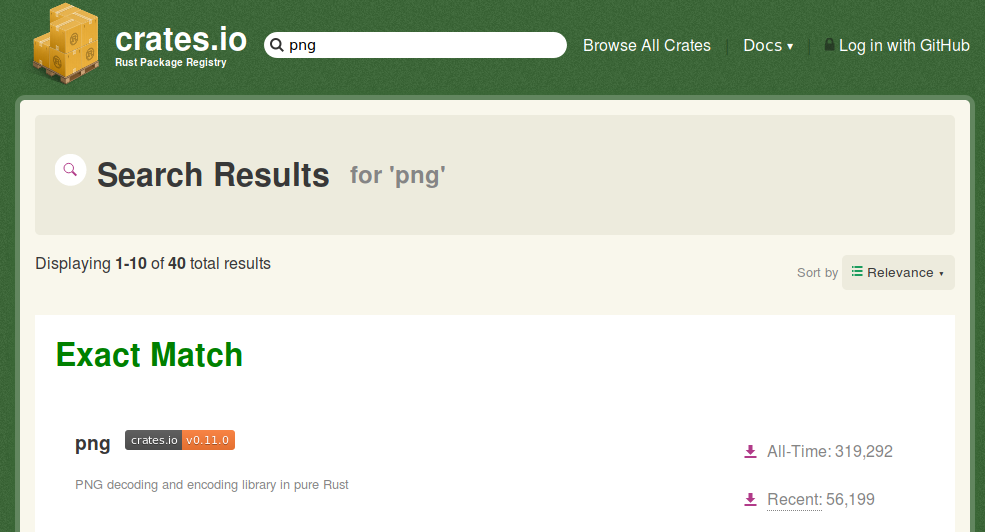985x532 pixels.
Task: Click the list icon in Sort by
Action: coord(857,271)
